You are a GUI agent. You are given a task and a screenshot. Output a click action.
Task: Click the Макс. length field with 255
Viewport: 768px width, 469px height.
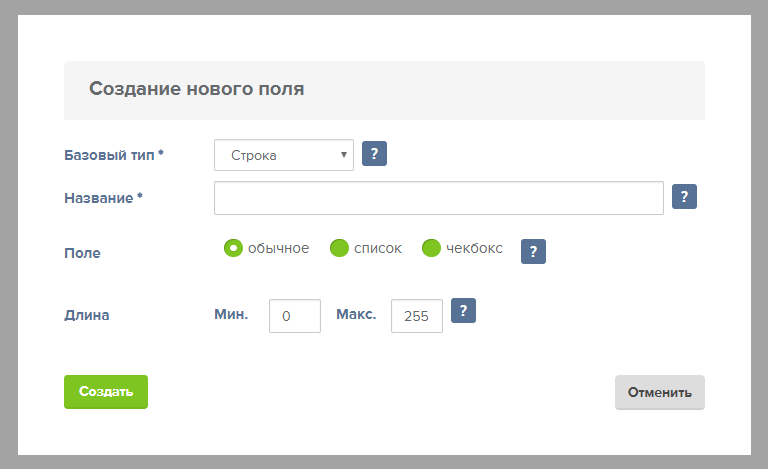point(417,316)
